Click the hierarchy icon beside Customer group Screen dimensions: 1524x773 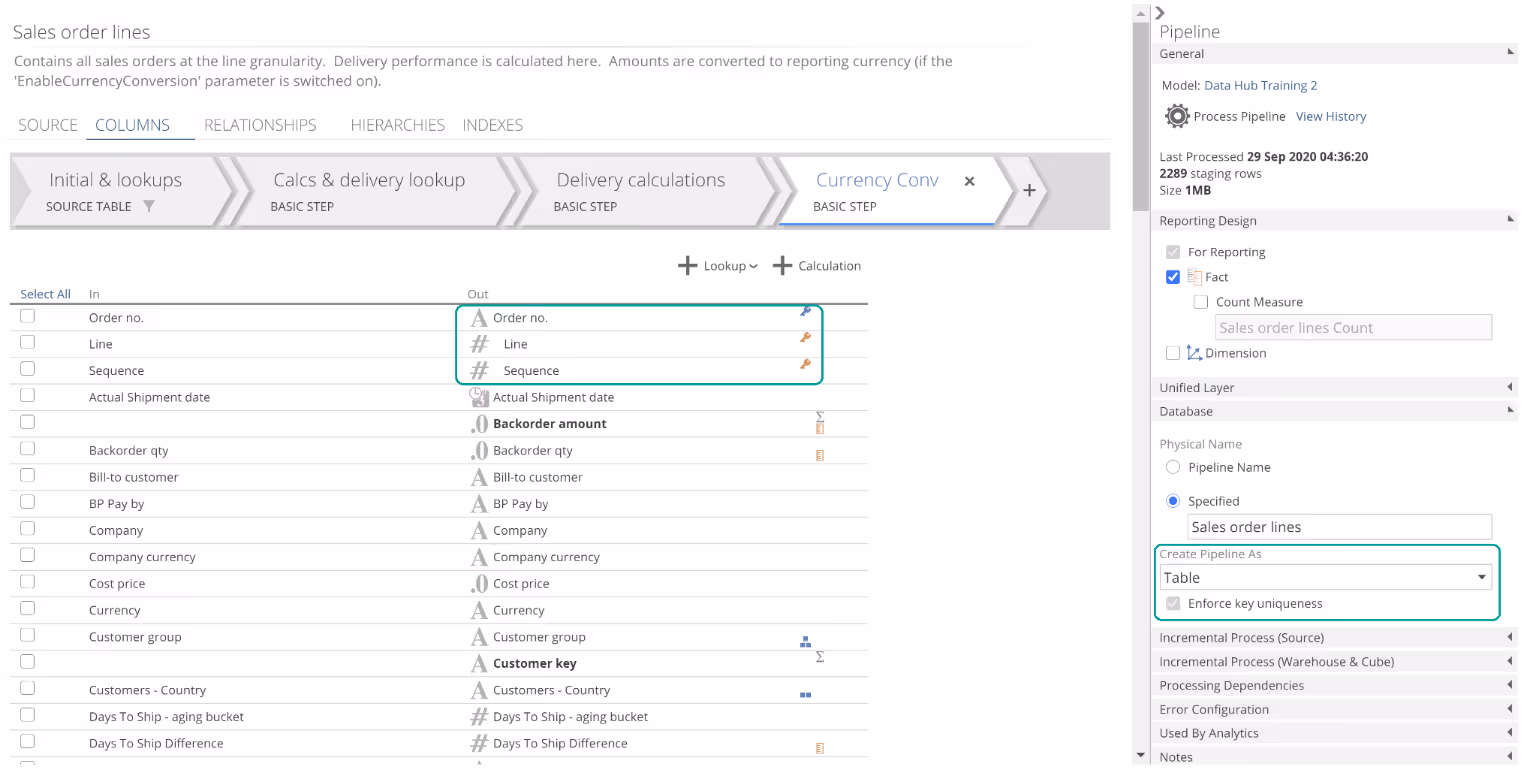pyautogui.click(x=805, y=642)
